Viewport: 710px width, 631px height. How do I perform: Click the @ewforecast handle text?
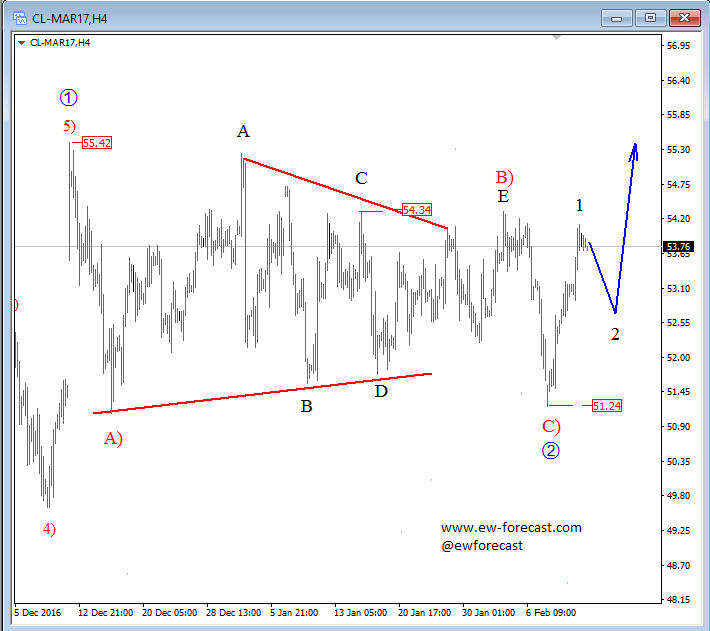tap(482, 545)
